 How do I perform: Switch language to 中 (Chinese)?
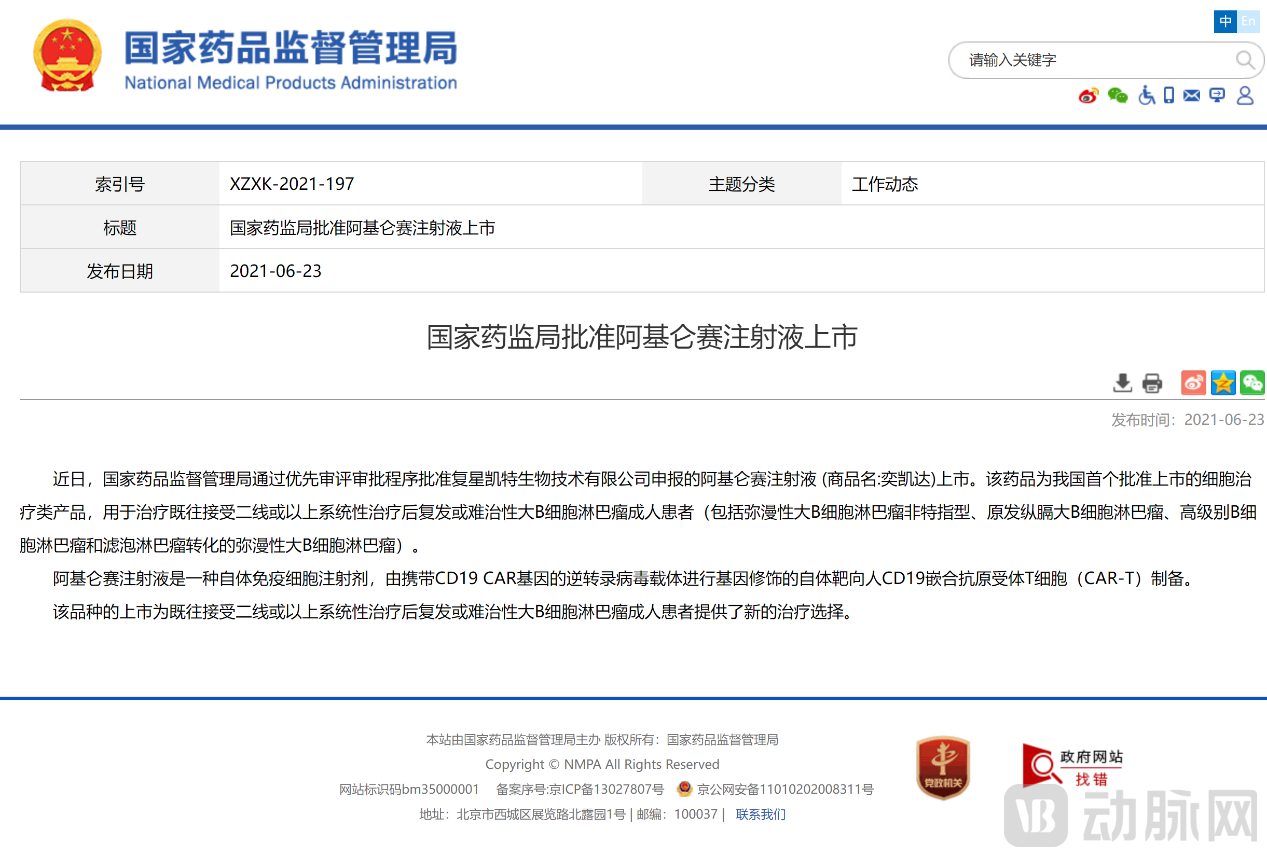pos(1226,21)
